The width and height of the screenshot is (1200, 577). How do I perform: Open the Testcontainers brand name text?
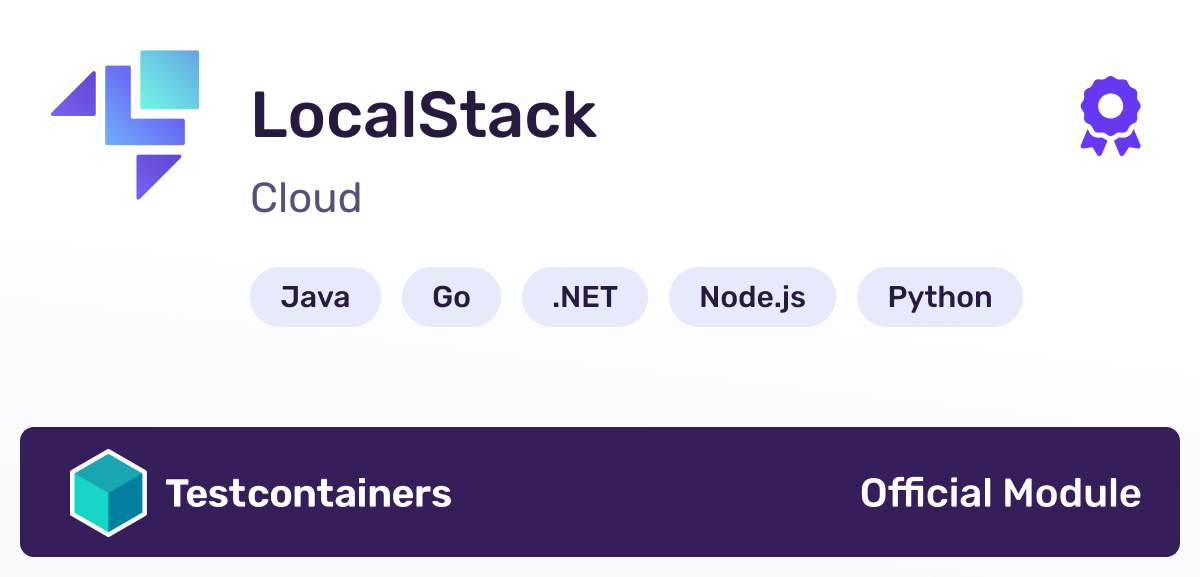309,493
